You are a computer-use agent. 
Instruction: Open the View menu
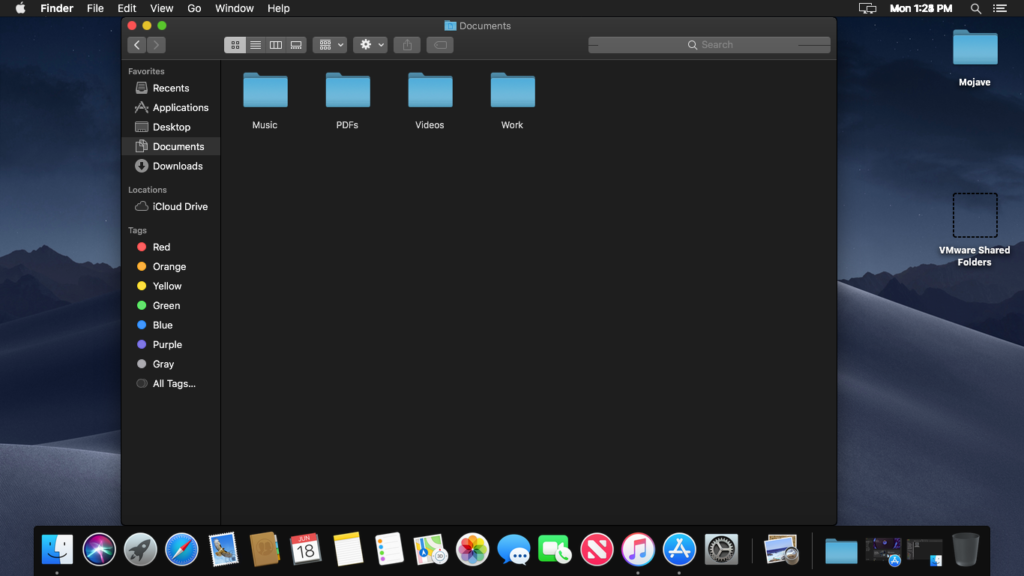tap(161, 8)
